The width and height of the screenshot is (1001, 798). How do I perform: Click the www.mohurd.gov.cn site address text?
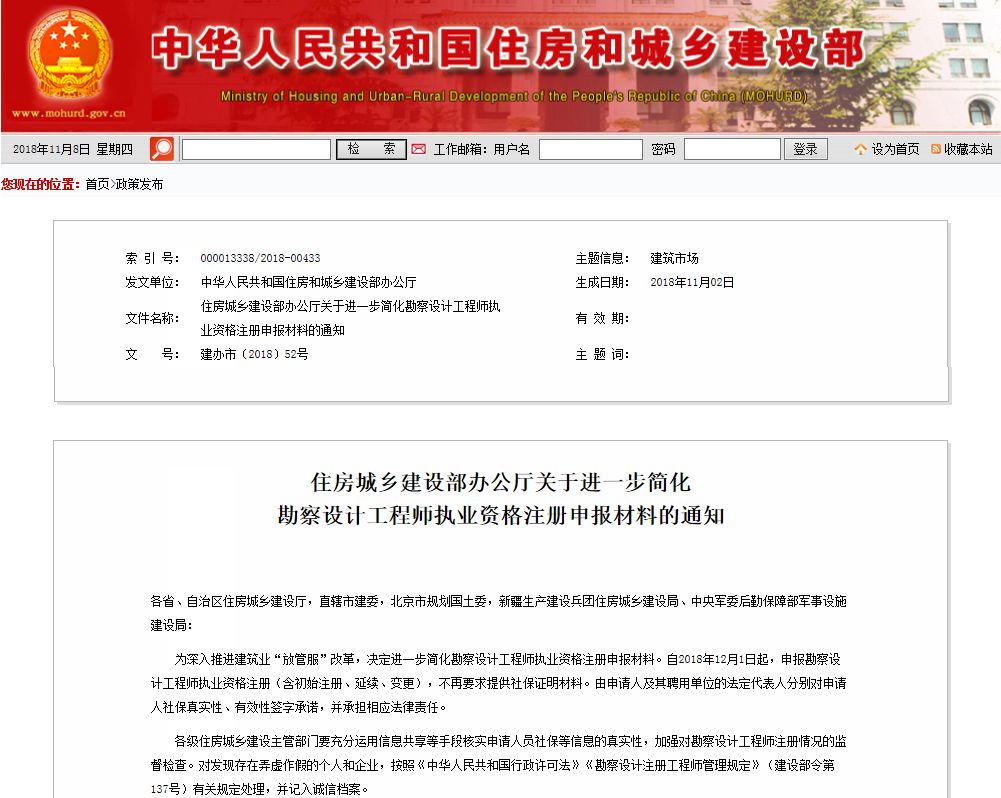coord(69,114)
